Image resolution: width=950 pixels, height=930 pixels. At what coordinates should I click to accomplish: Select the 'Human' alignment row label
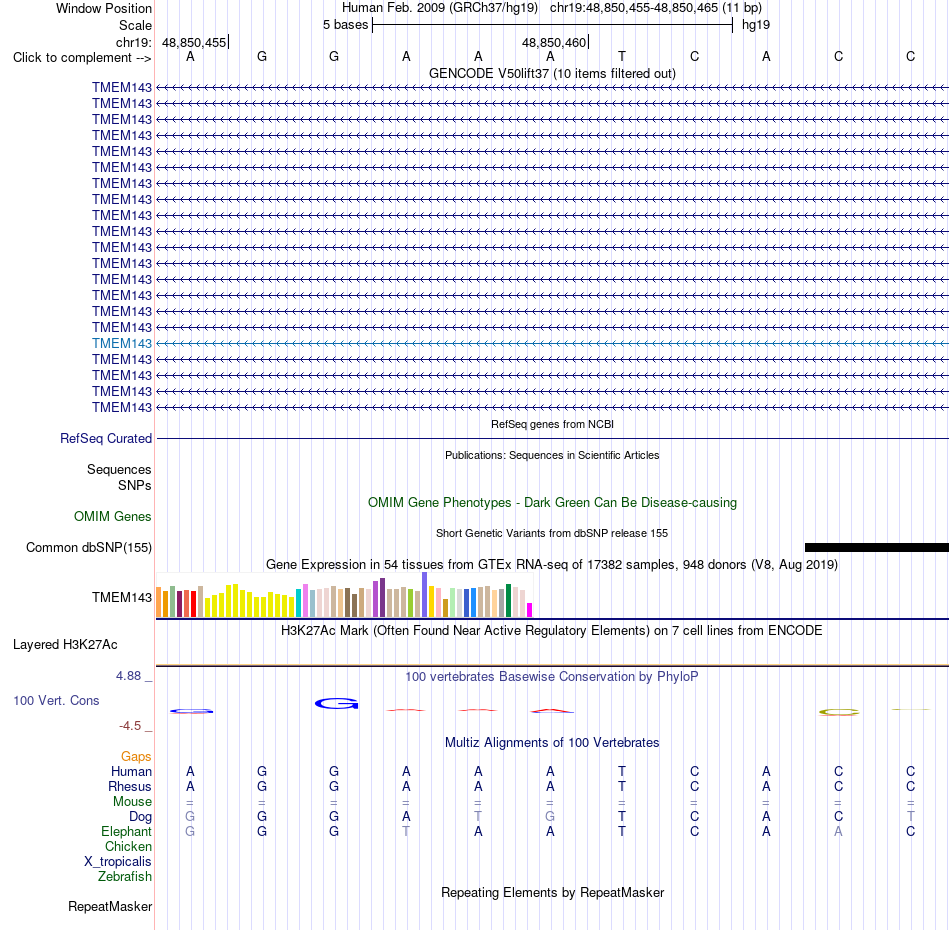pyautogui.click(x=131, y=771)
